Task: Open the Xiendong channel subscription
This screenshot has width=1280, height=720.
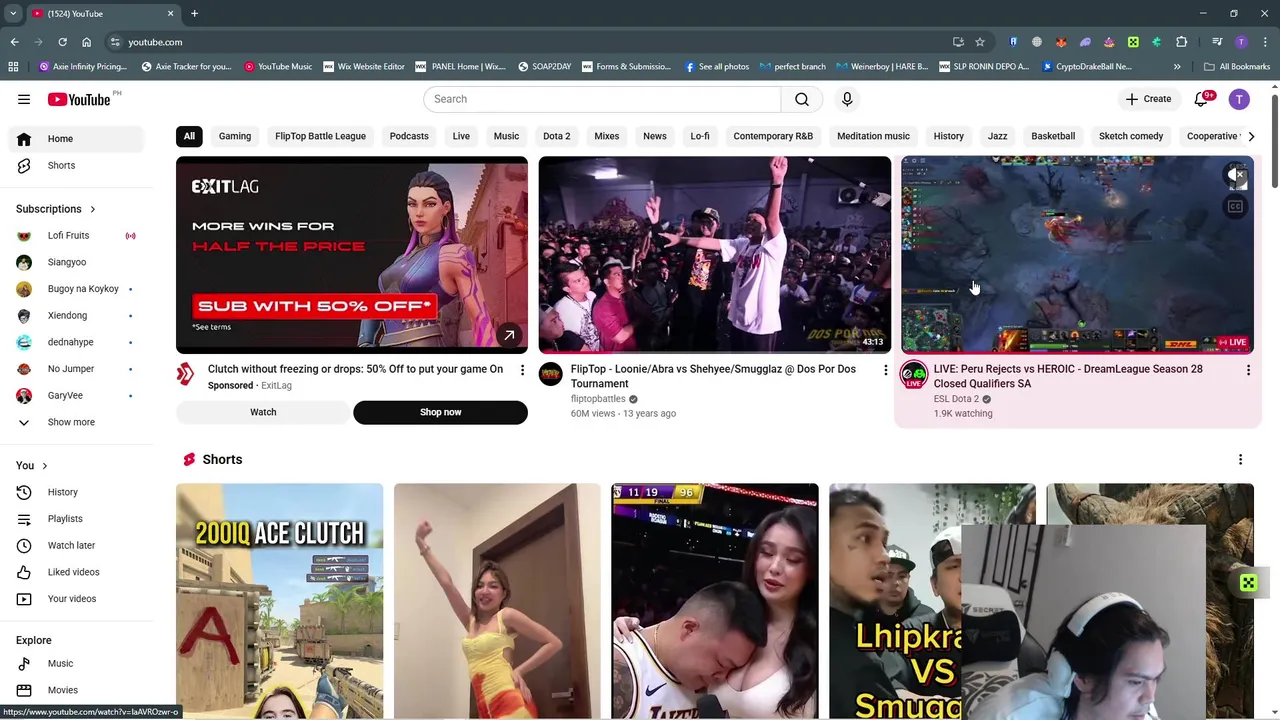Action: click(78, 315)
